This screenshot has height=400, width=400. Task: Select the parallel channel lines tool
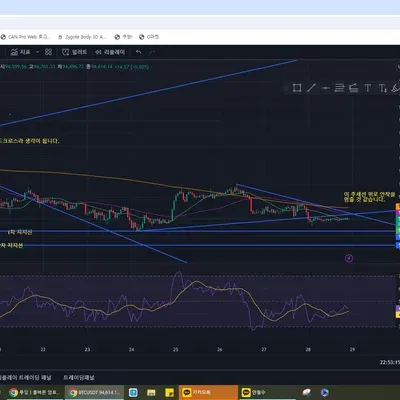pos(339,88)
